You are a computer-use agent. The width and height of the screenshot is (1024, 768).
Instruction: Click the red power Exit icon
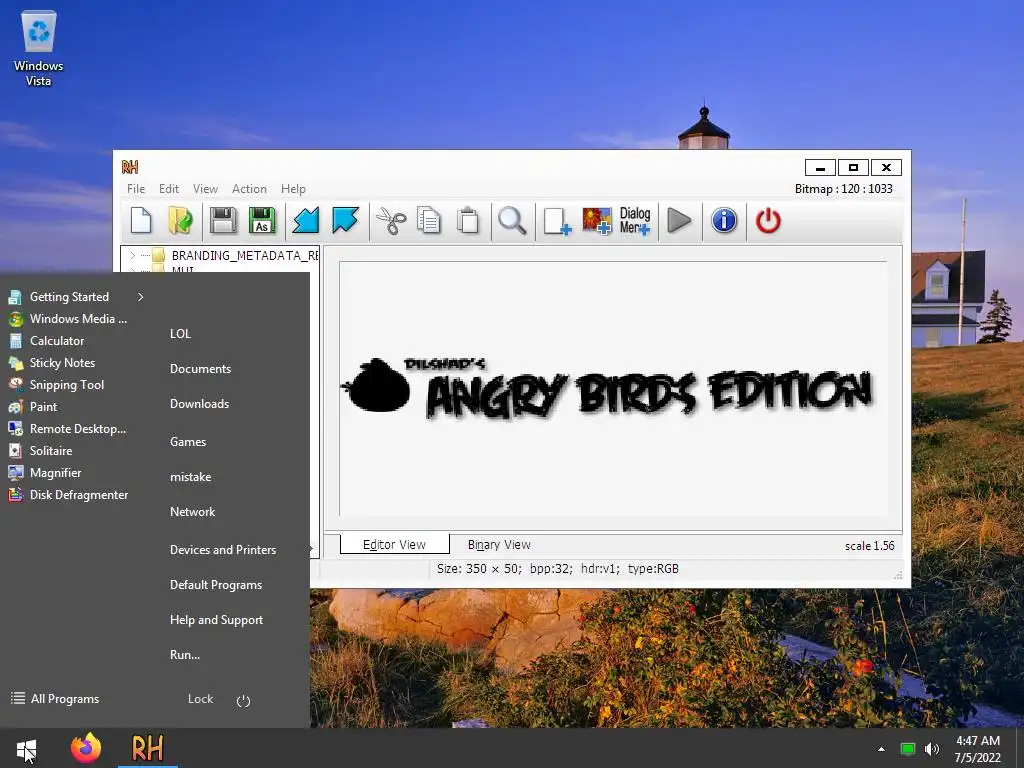tap(768, 221)
